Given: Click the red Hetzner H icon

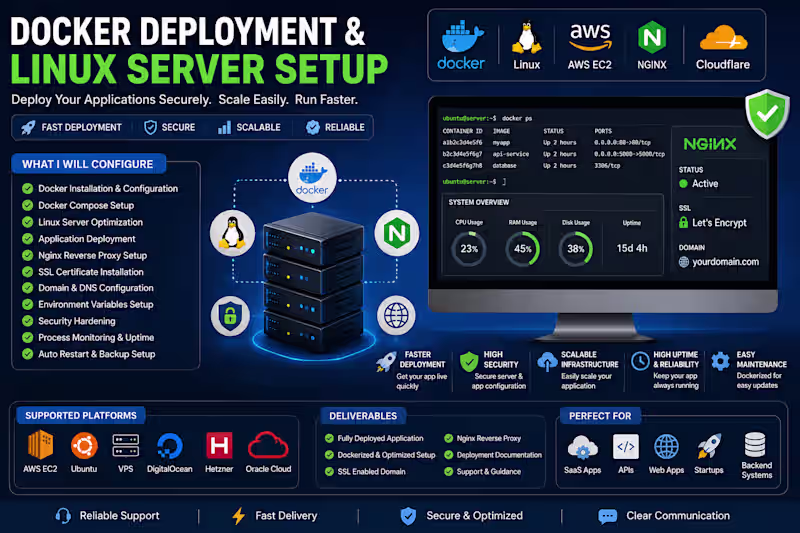Looking at the screenshot, I should coord(219,445).
